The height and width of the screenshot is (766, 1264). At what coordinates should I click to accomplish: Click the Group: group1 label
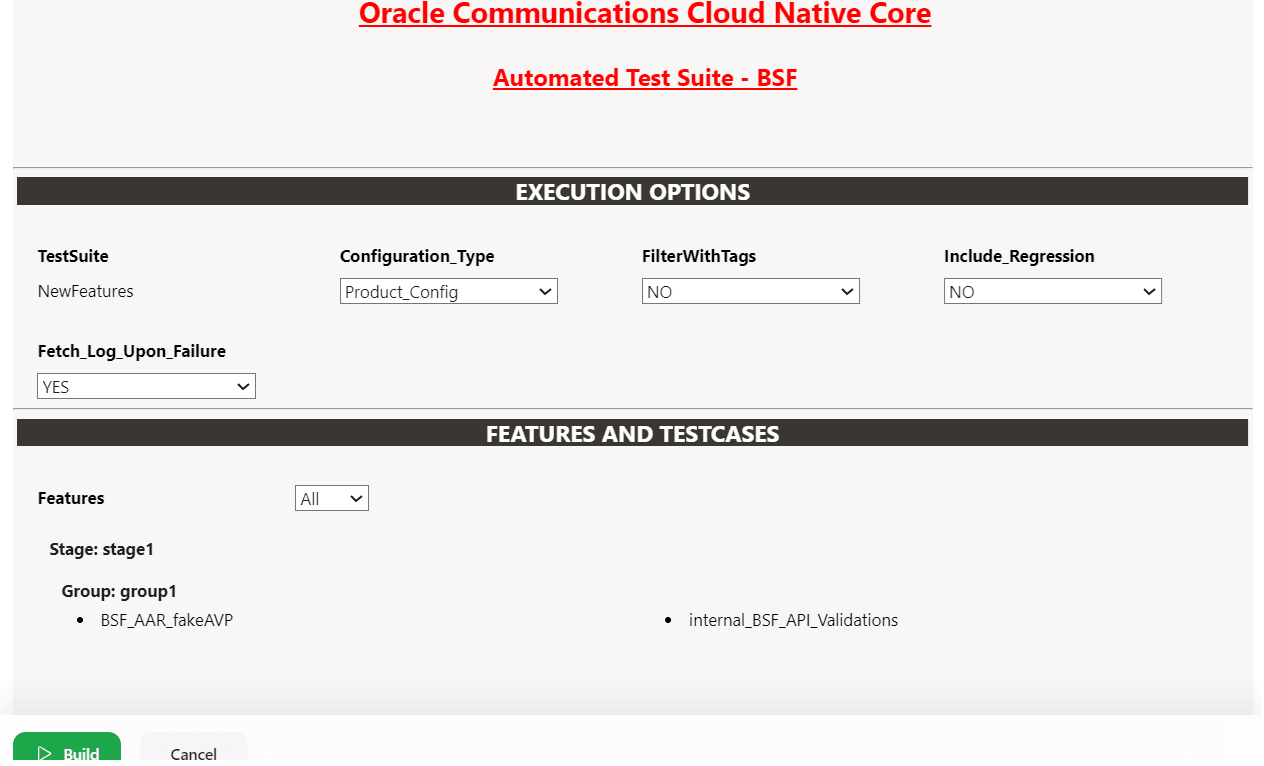click(x=119, y=591)
